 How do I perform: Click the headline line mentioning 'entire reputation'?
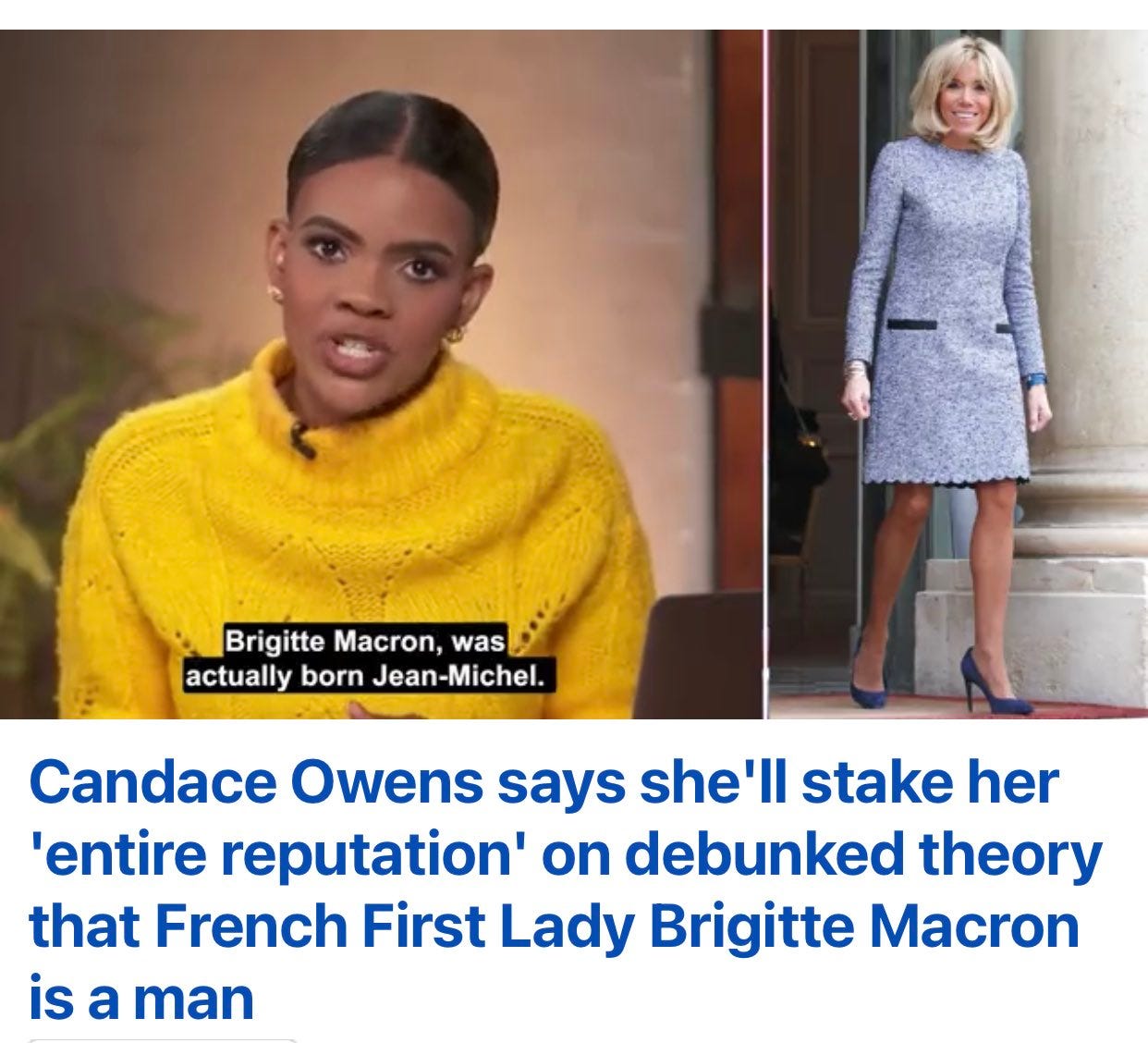(566, 855)
